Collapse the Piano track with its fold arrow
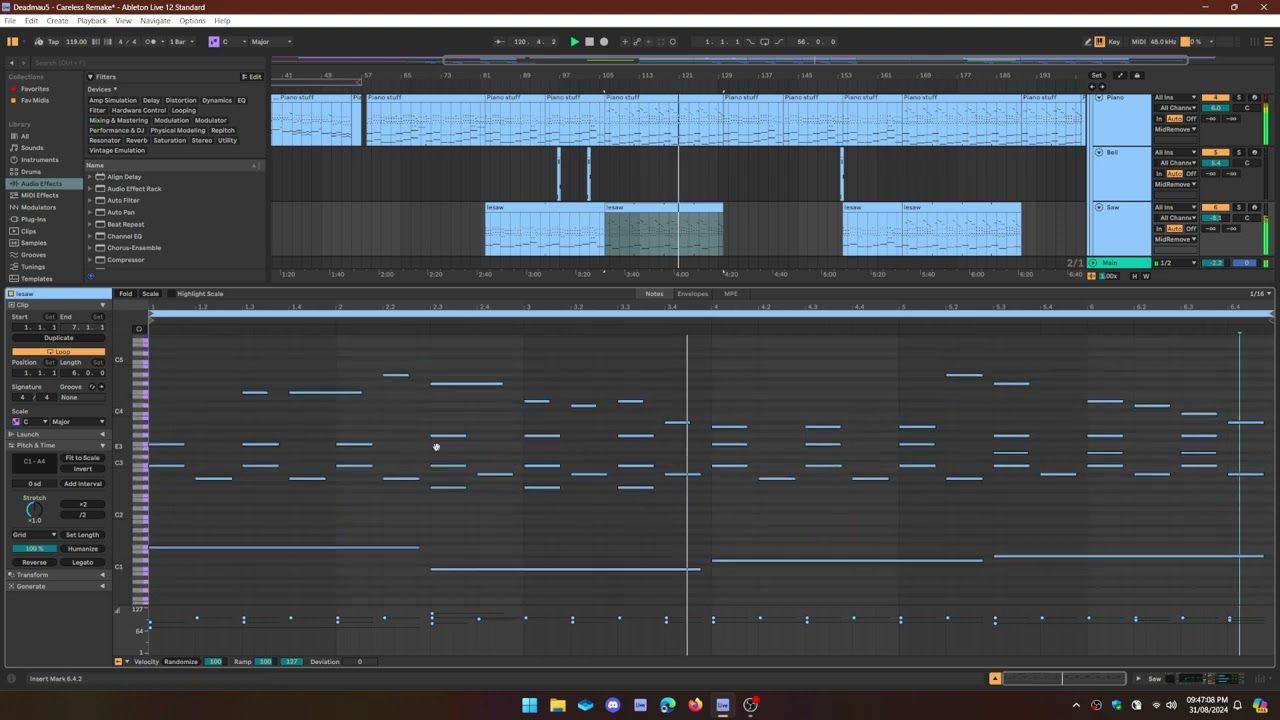The width and height of the screenshot is (1280, 720). tap(1099, 98)
